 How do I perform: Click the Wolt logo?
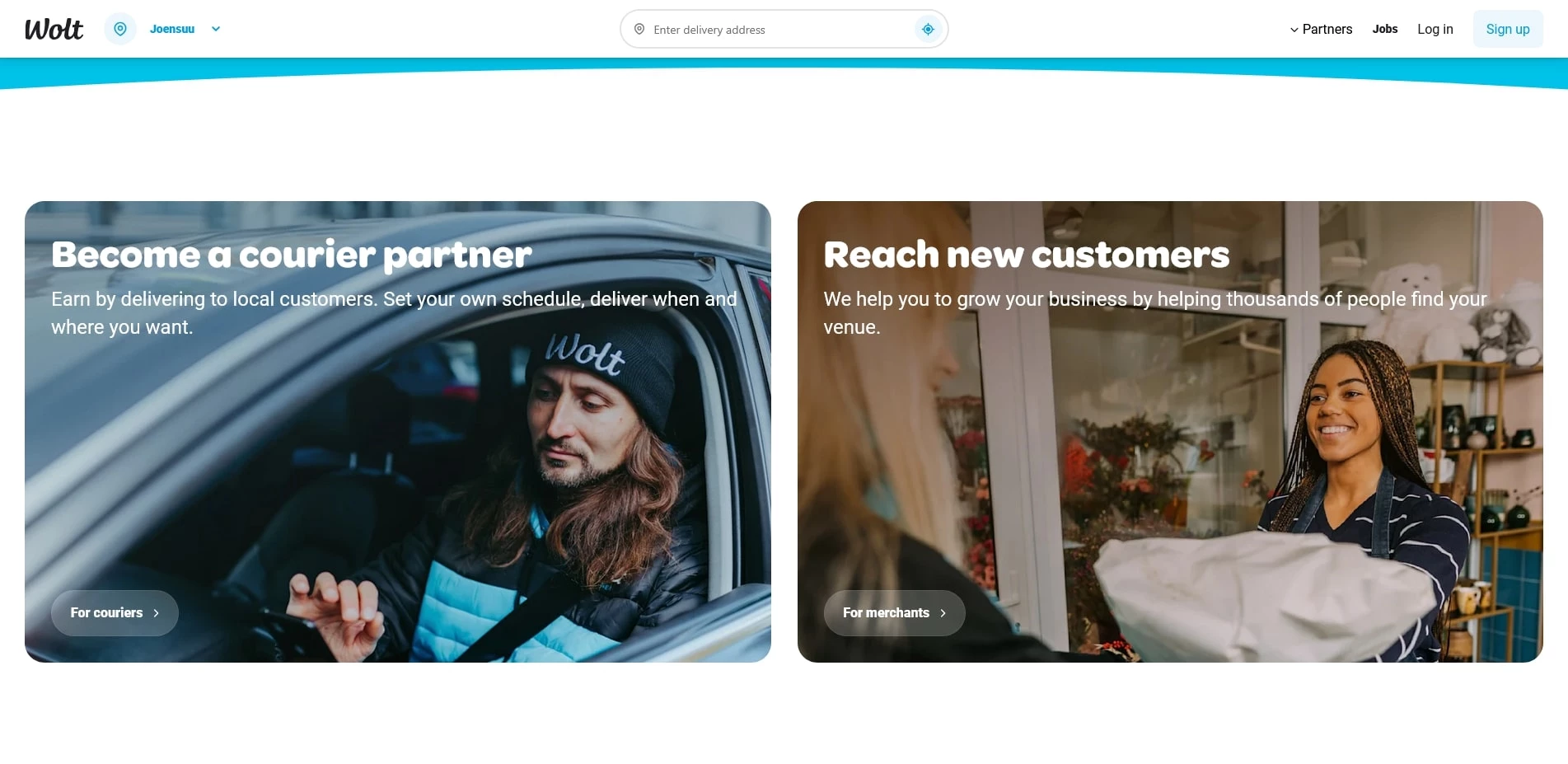54,29
